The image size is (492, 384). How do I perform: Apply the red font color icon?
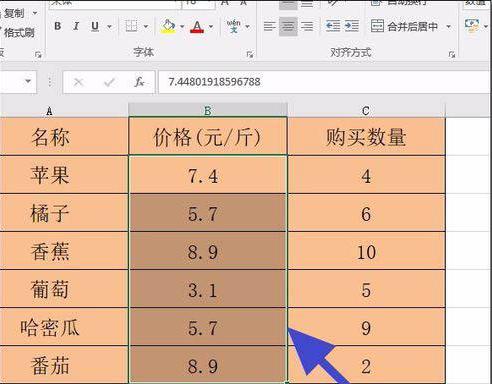click(x=197, y=26)
